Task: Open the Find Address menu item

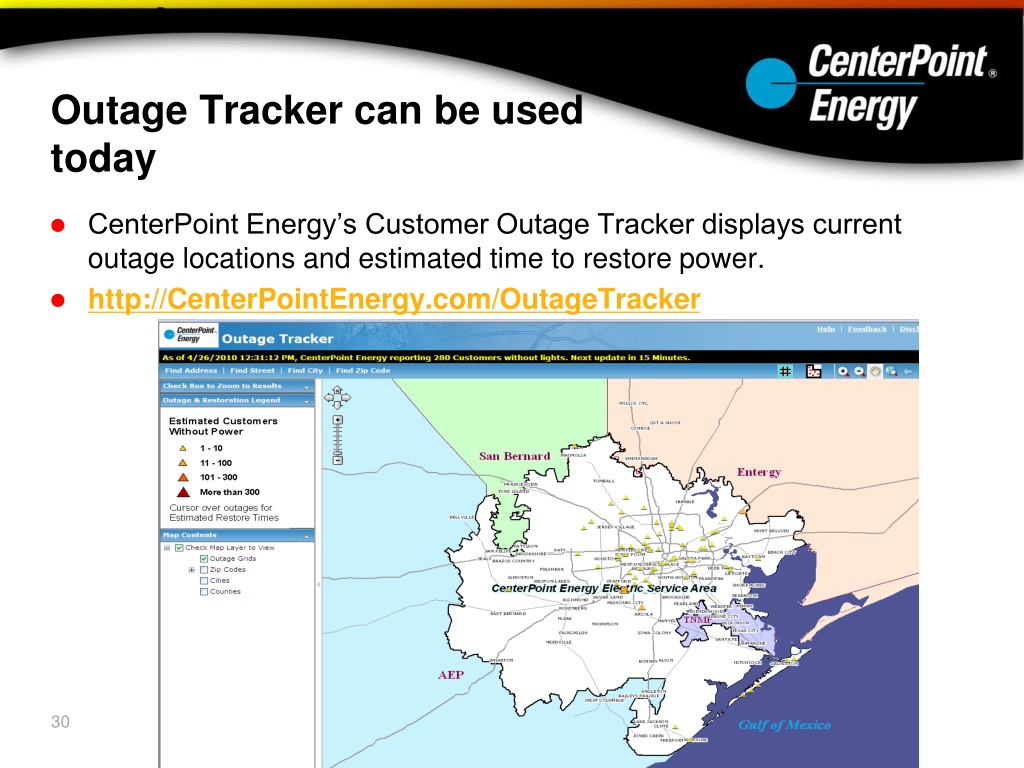Action: click(191, 370)
